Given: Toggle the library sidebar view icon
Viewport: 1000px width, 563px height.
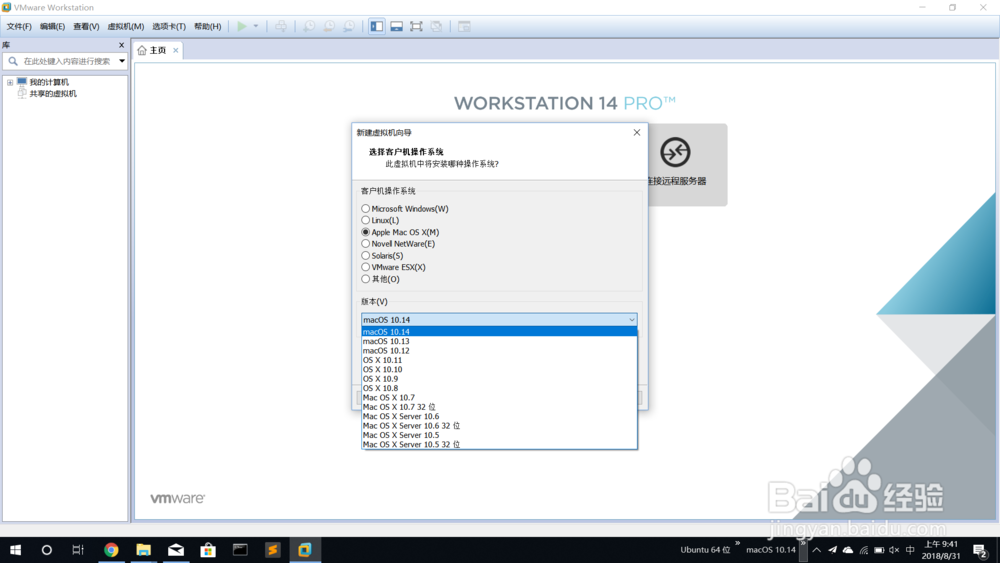Looking at the screenshot, I should coord(377,26).
